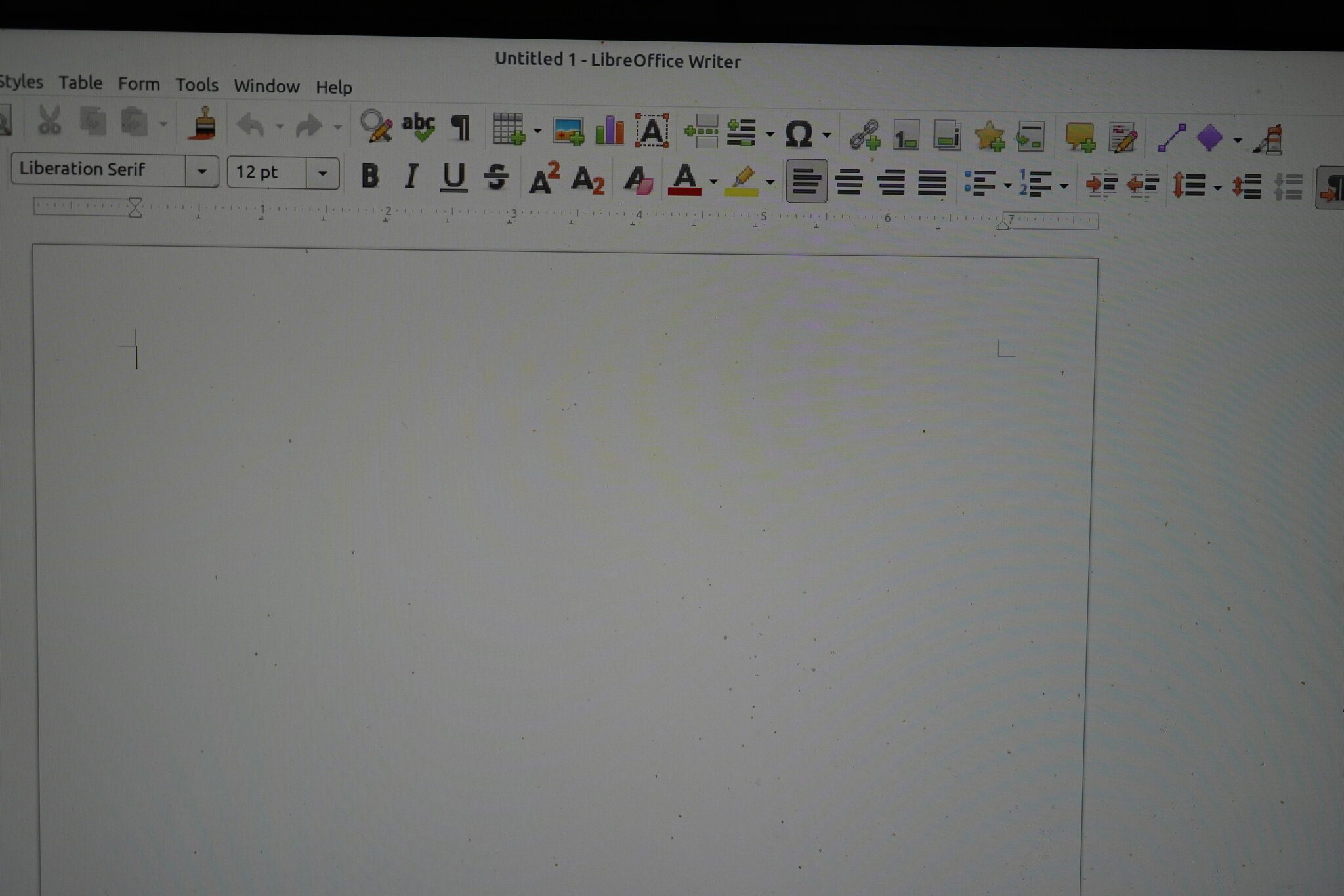Viewport: 1344px width, 896px height.
Task: Apply yellow highlighting color
Action: coord(742,182)
